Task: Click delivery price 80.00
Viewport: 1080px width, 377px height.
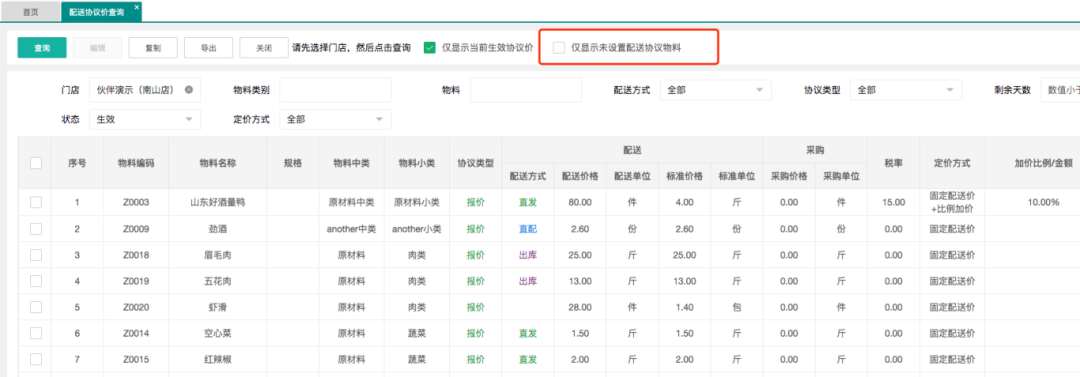Action: [580, 202]
